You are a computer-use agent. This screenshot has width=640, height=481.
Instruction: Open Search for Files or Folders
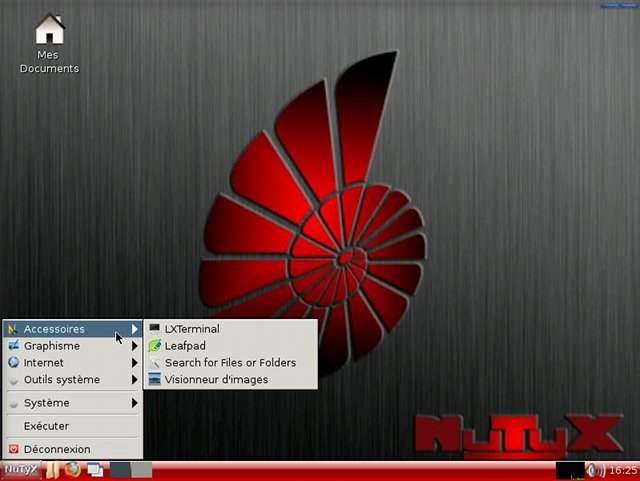(231, 363)
